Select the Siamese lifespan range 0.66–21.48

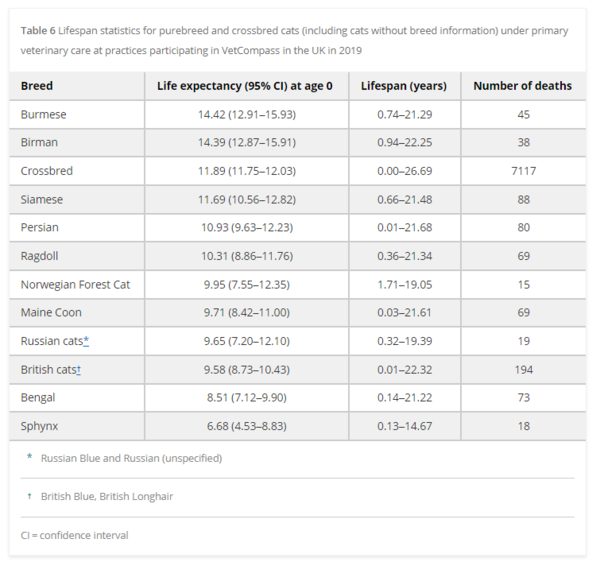[x=404, y=199]
